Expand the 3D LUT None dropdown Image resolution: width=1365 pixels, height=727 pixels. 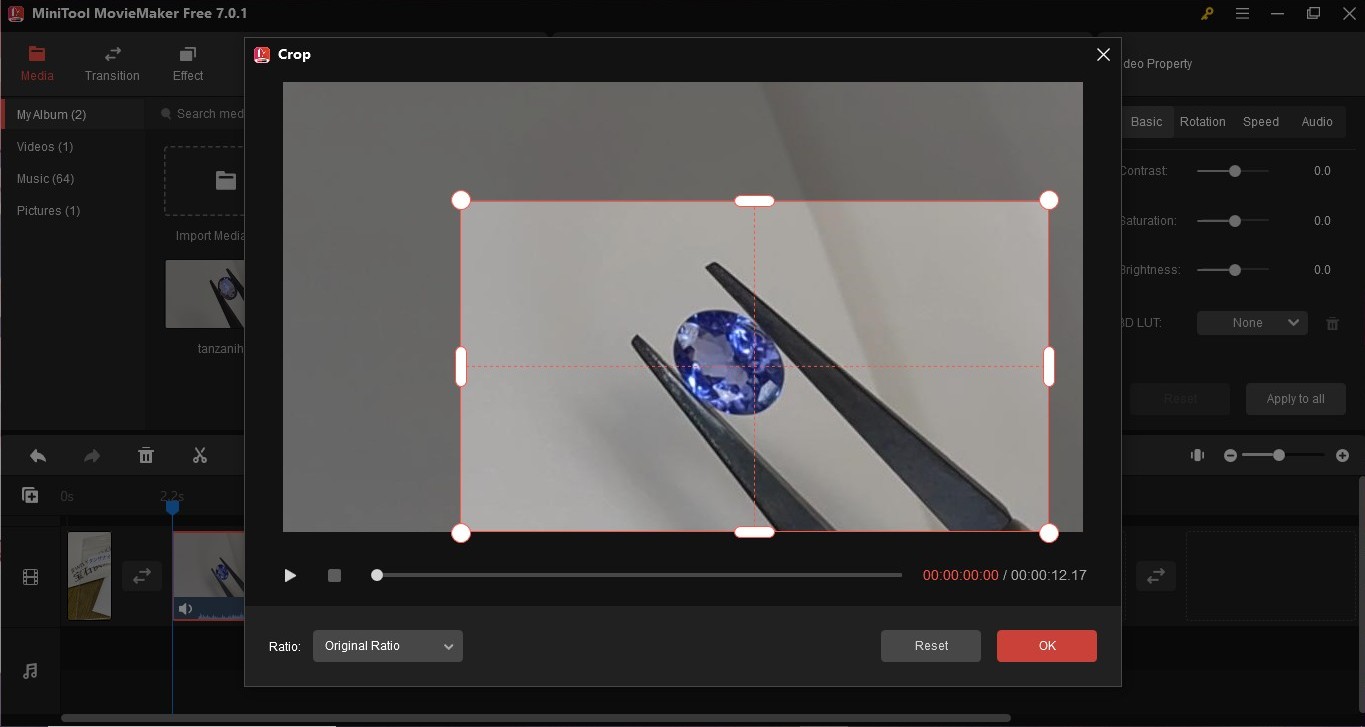click(x=1252, y=323)
